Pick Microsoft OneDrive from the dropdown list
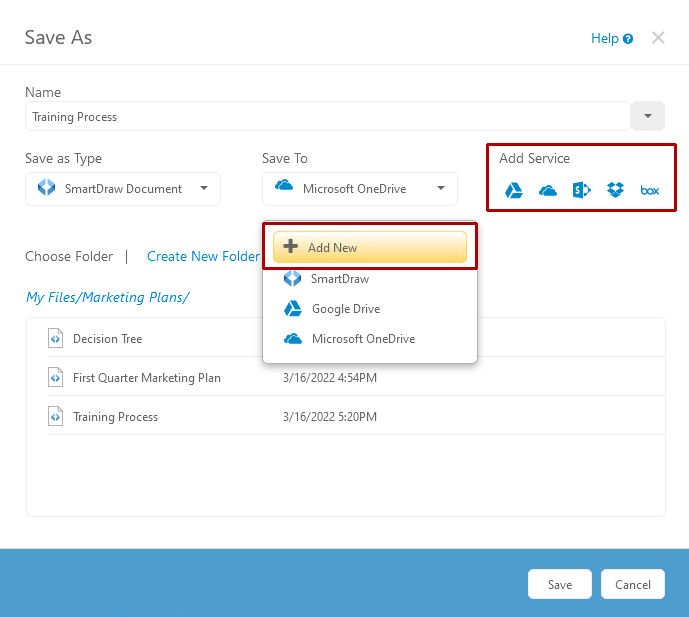This screenshot has width=689, height=617. tap(362, 339)
